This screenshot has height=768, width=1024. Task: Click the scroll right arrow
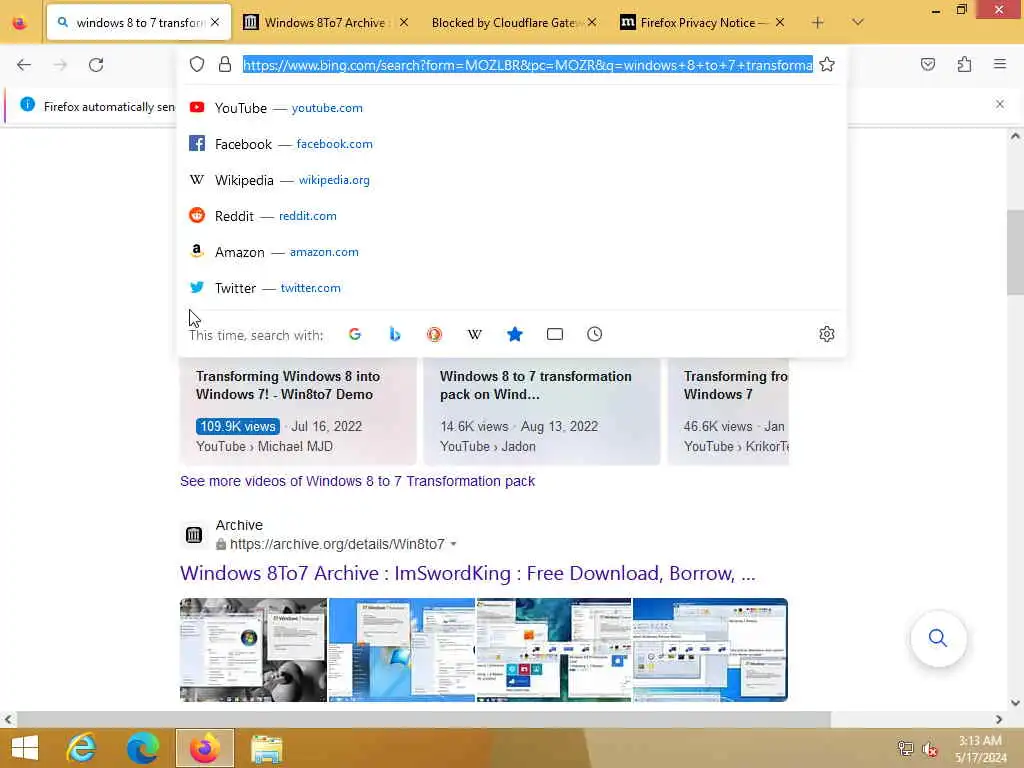tap(999, 719)
